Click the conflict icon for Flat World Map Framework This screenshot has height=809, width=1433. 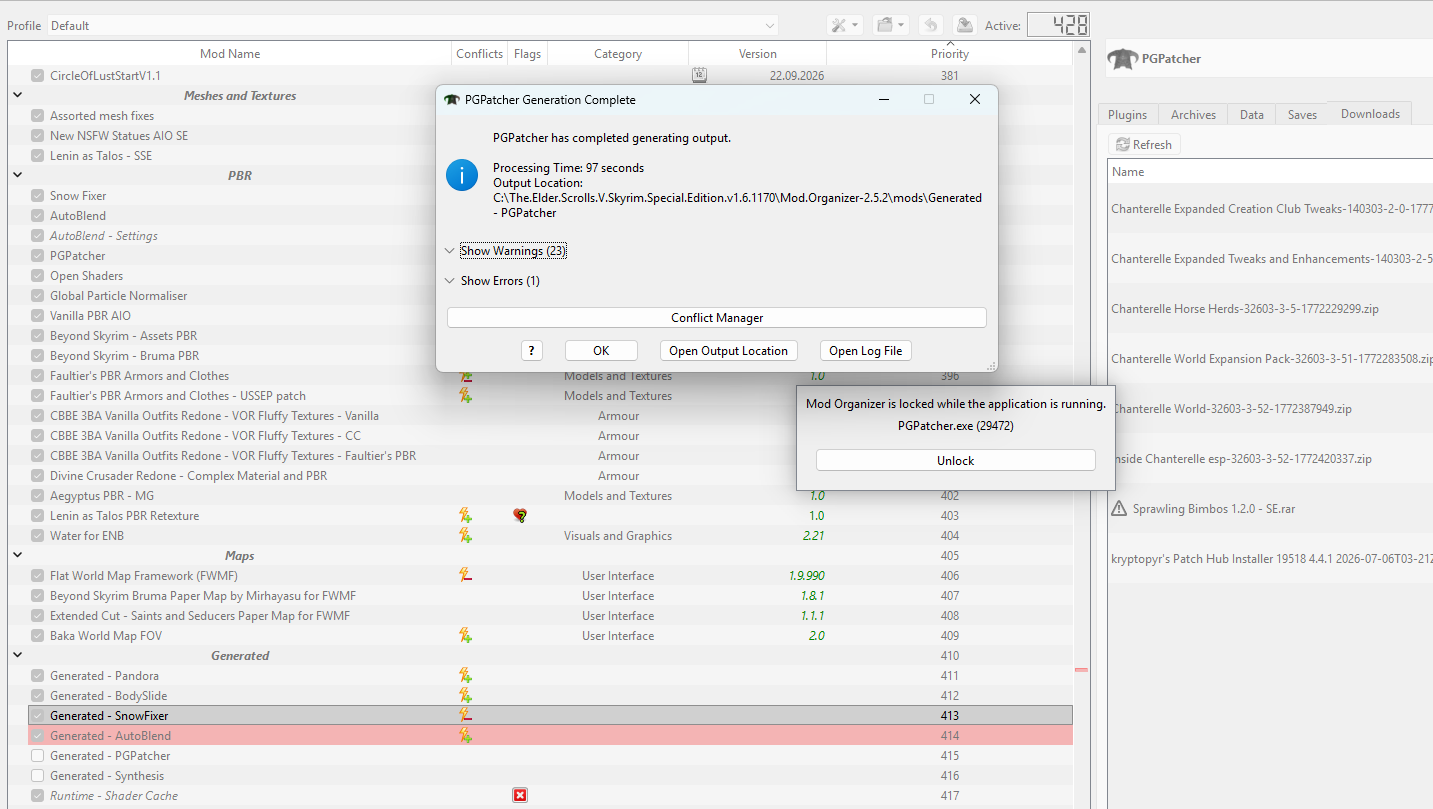465,576
